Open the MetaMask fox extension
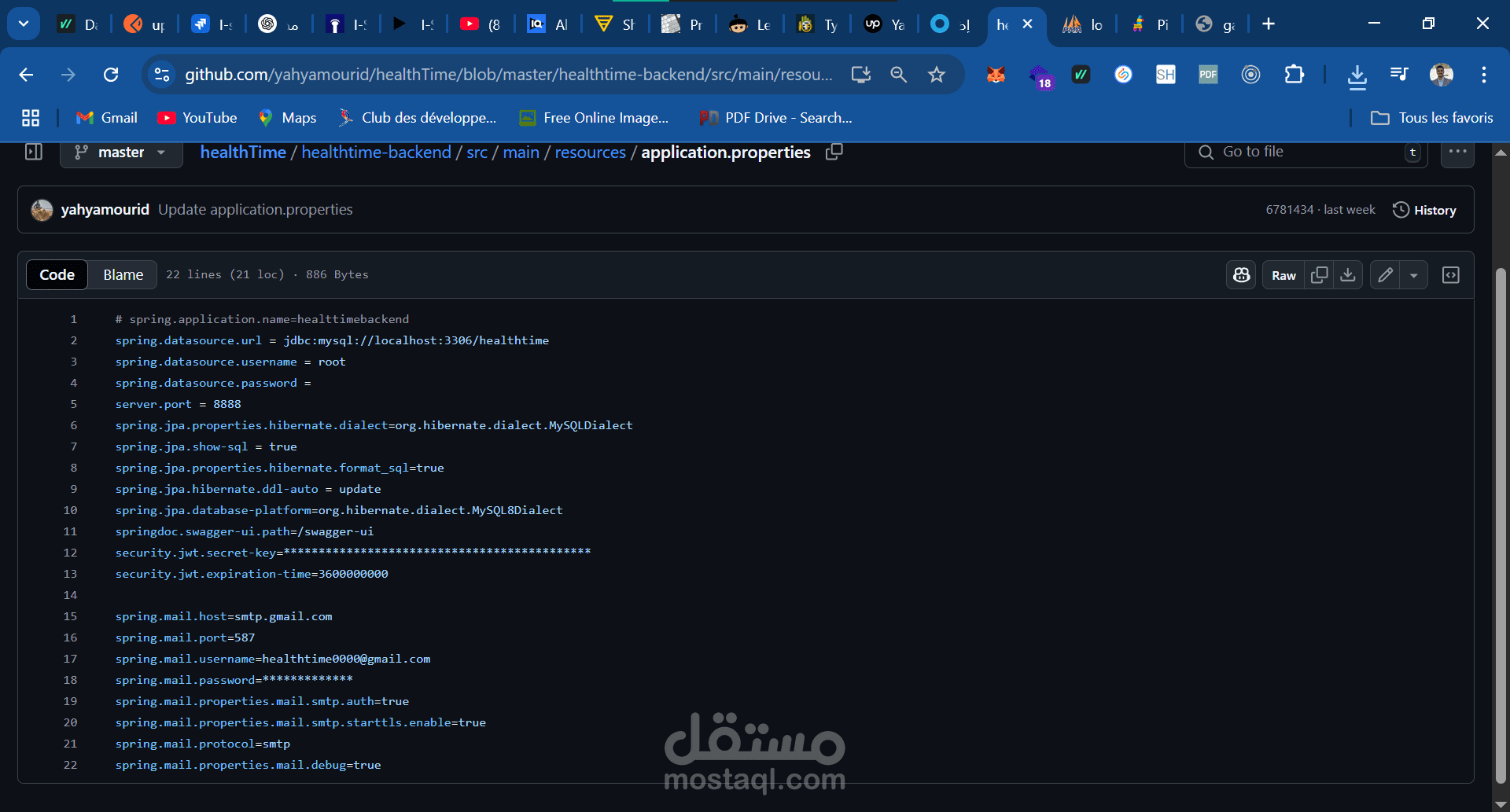Image resolution: width=1510 pixels, height=812 pixels. 996,75
